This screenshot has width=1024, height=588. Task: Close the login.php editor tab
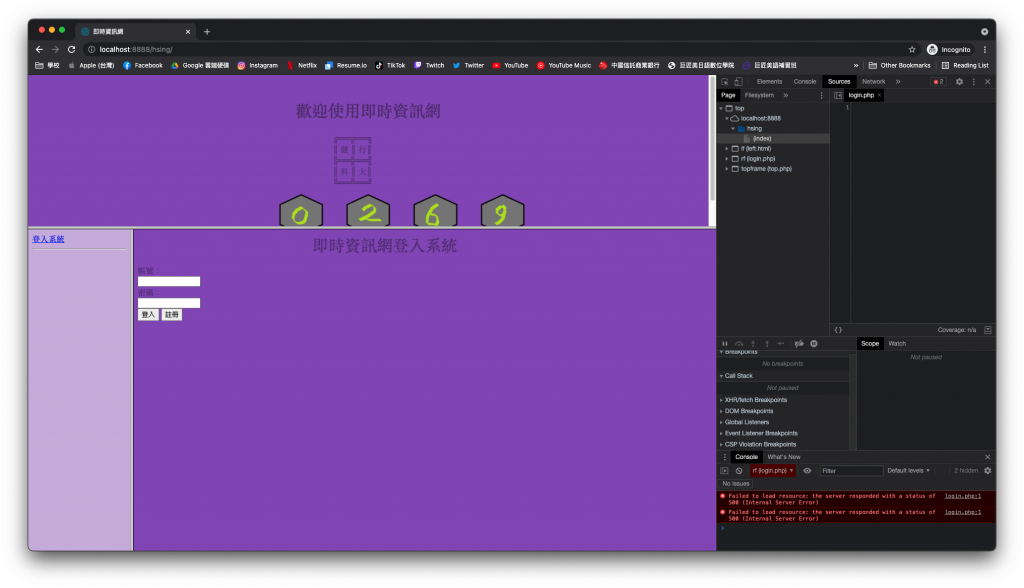pyautogui.click(x=880, y=95)
